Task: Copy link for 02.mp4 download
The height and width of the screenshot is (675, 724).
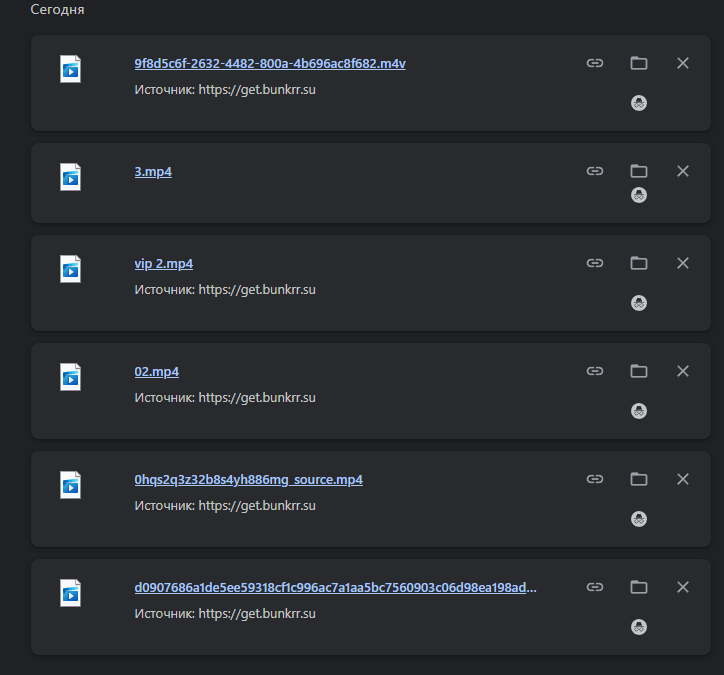Action: tap(595, 371)
